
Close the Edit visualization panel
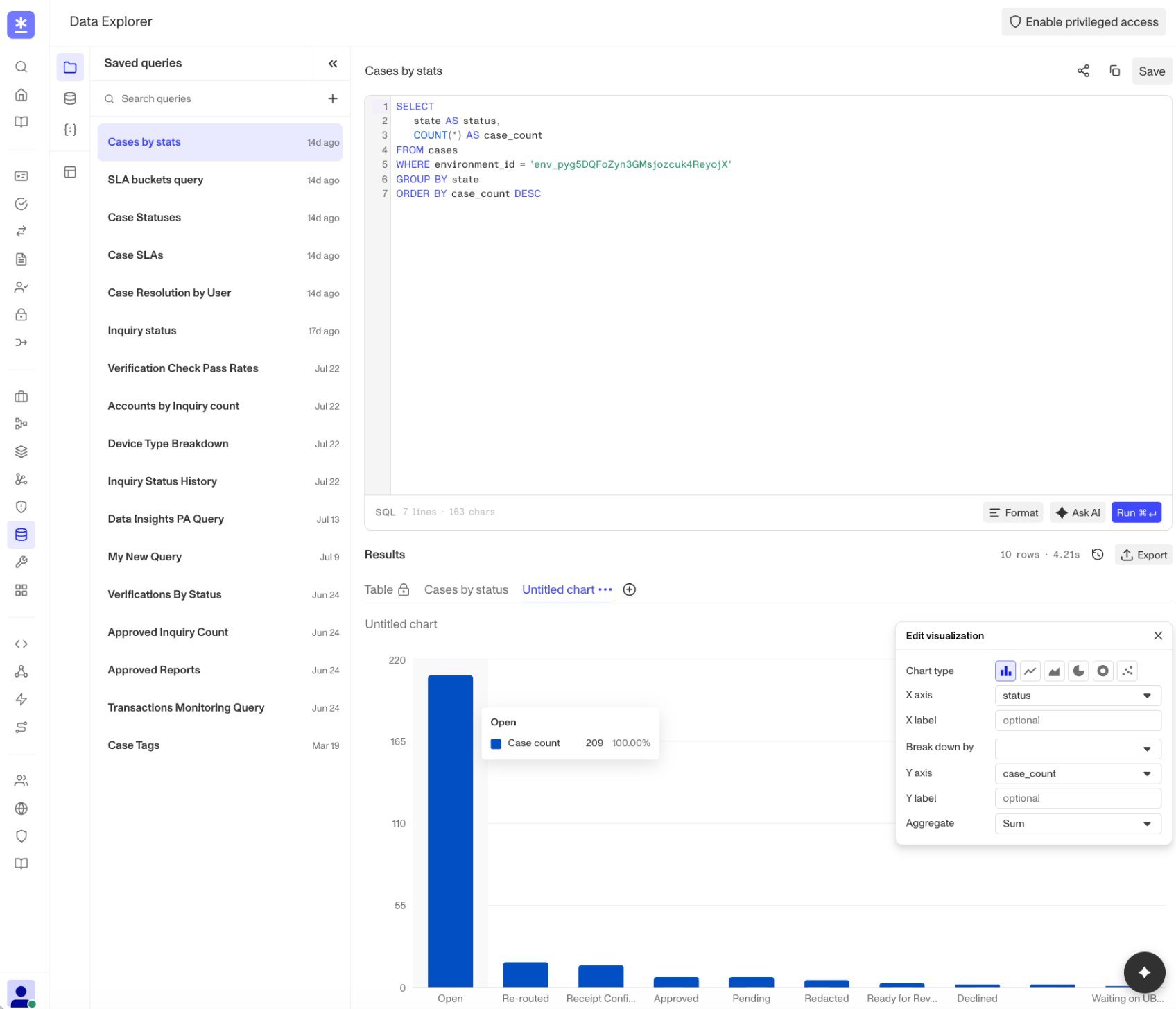click(x=1158, y=636)
